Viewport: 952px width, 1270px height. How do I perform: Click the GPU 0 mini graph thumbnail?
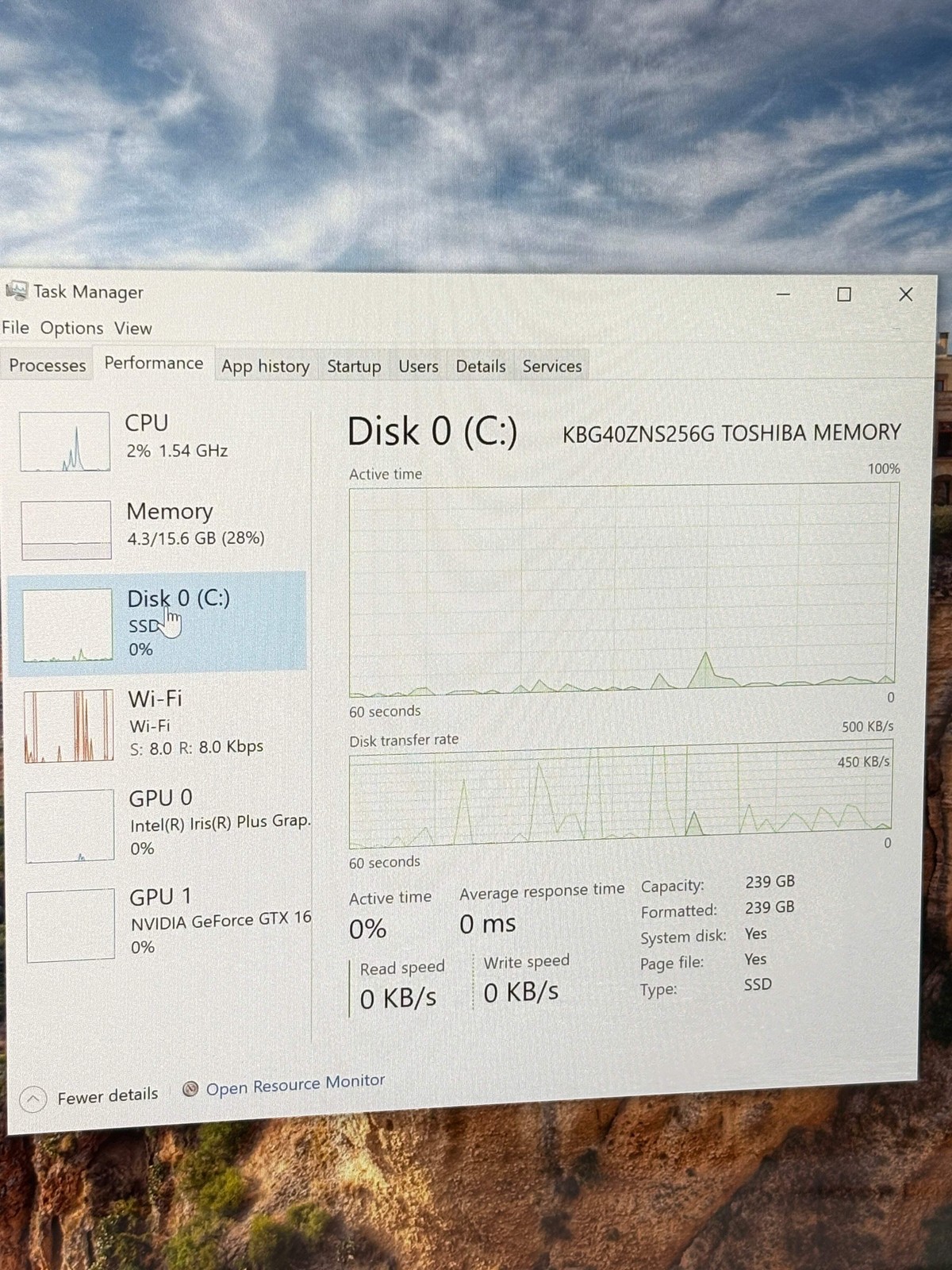pyautogui.click(x=70, y=825)
